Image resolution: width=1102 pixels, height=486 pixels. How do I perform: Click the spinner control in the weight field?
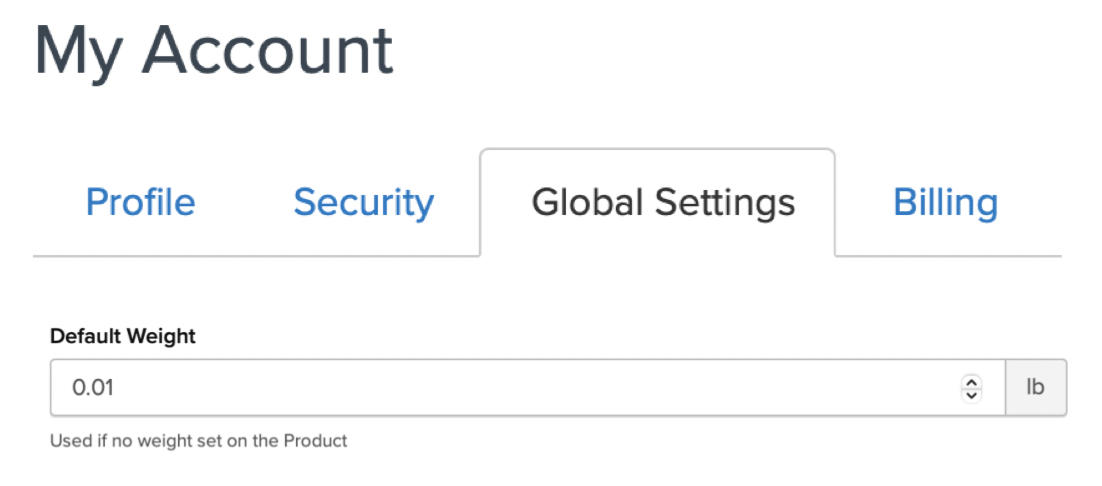970,387
